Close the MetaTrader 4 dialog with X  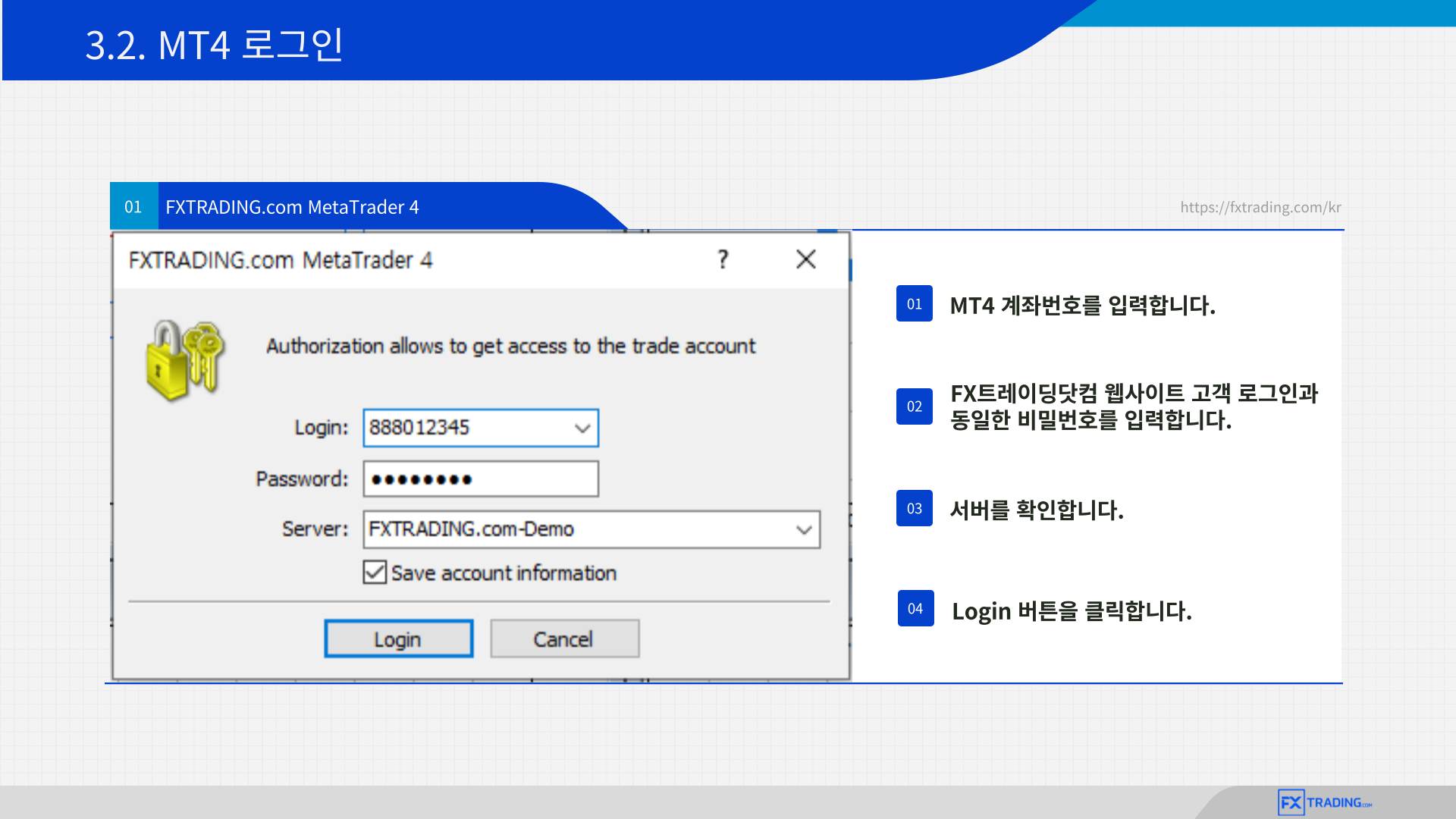806,259
